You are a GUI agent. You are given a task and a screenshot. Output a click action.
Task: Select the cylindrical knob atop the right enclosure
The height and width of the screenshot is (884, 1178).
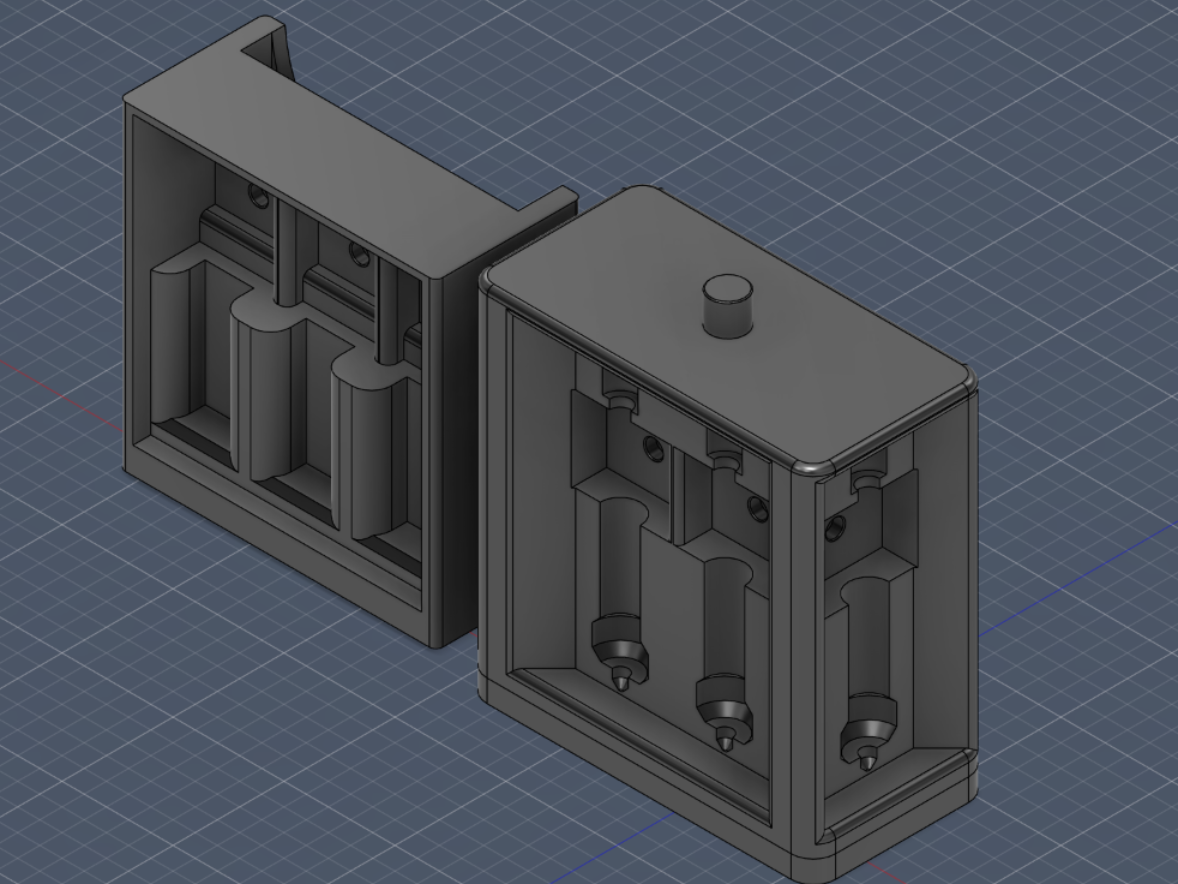[727, 306]
